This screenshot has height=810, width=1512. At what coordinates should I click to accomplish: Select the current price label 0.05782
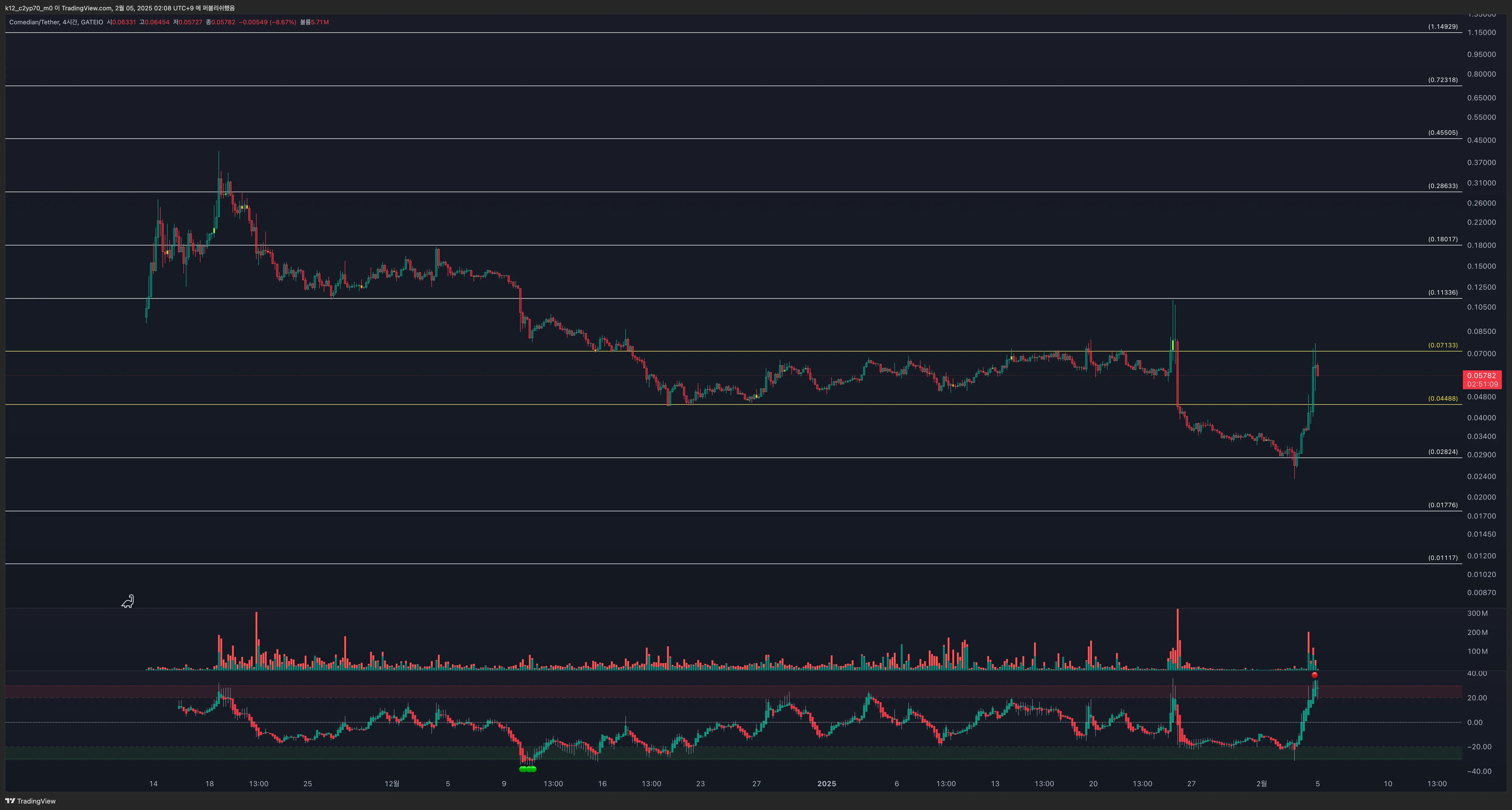(x=1482, y=376)
